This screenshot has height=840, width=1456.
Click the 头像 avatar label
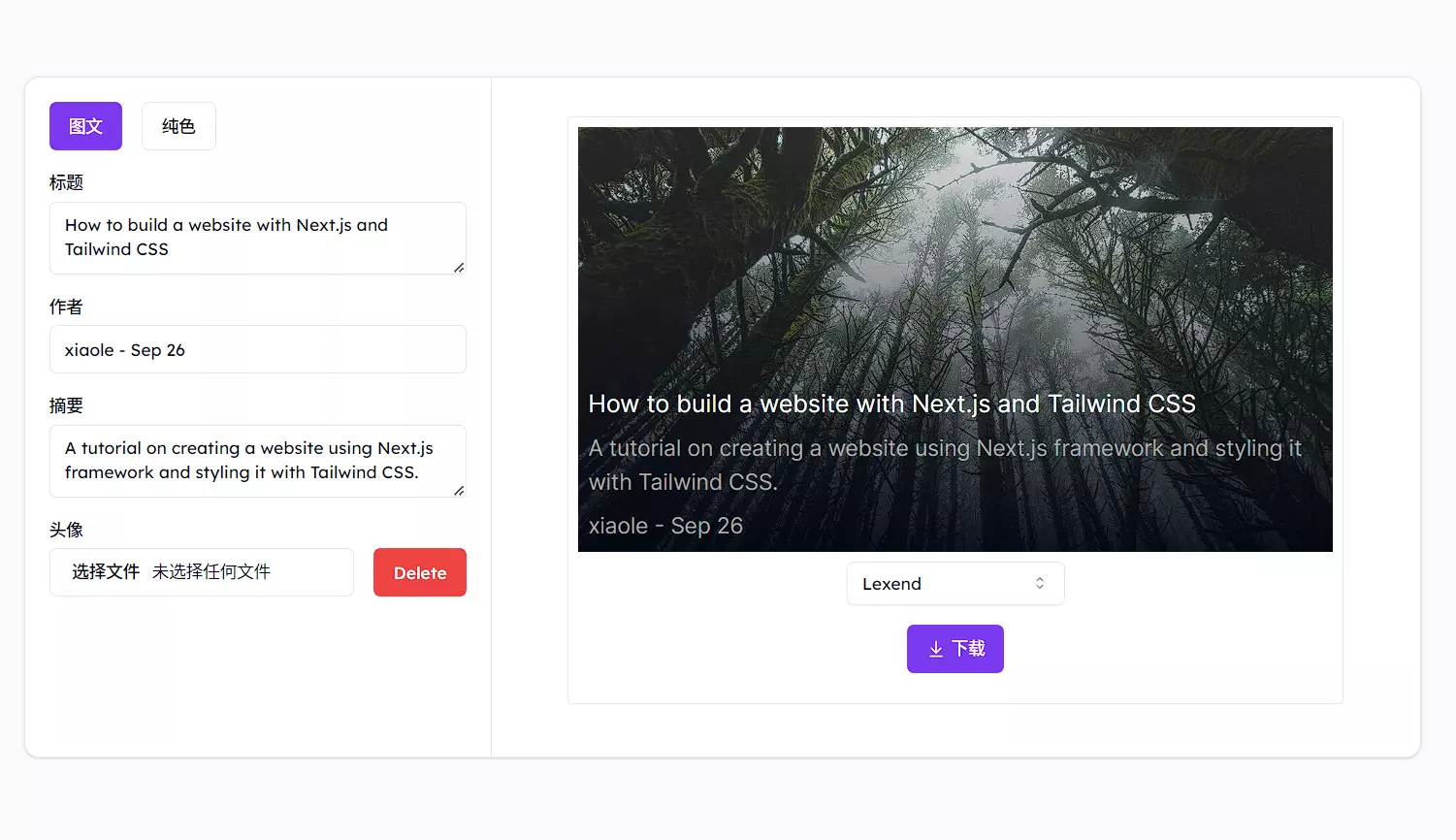66,530
